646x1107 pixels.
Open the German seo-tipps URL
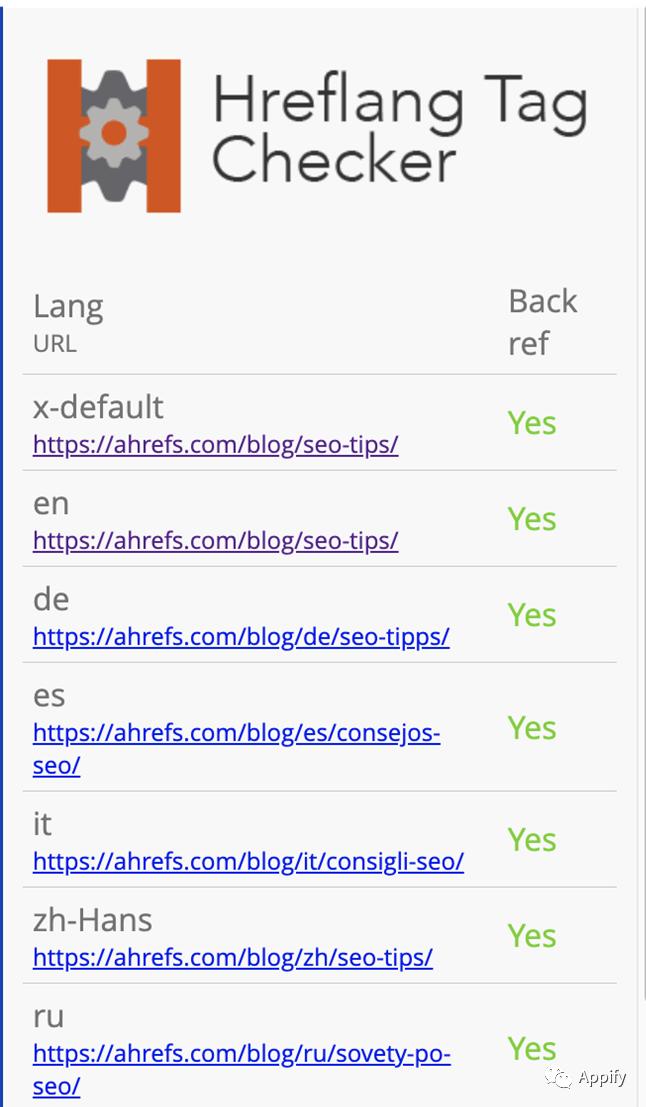[x=241, y=636]
